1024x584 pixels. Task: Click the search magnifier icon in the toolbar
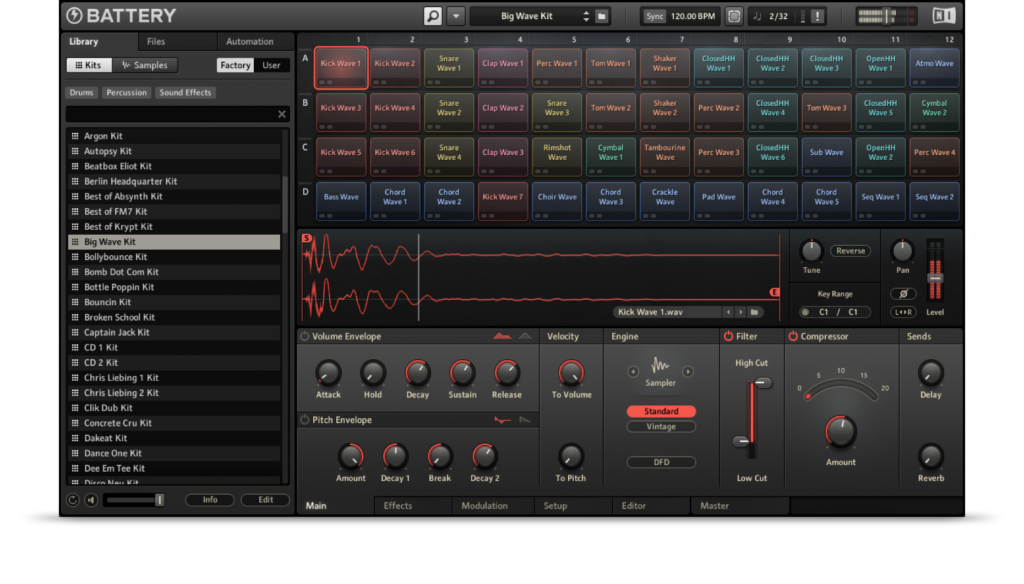point(432,14)
